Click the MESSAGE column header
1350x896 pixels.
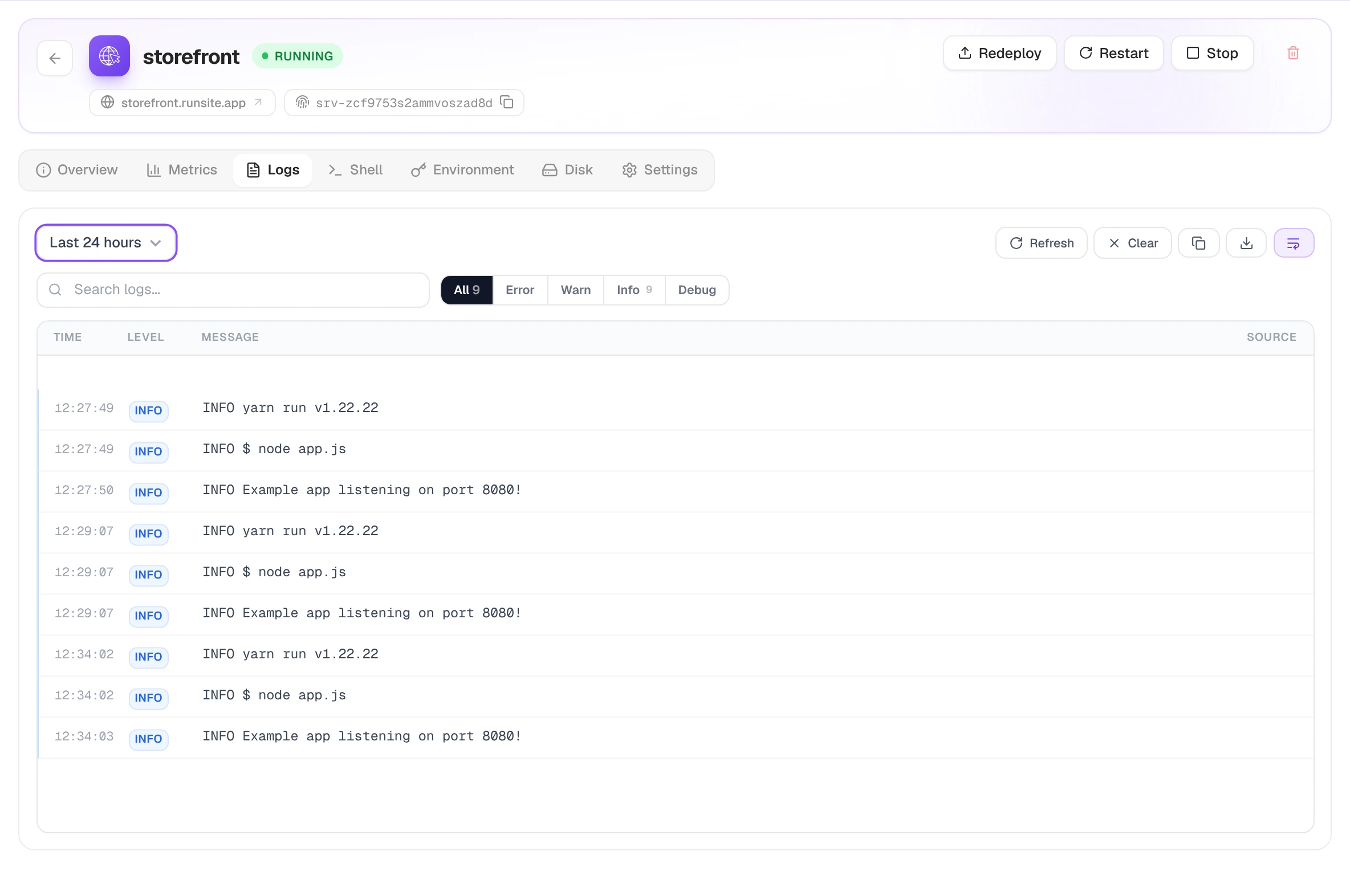[230, 337]
